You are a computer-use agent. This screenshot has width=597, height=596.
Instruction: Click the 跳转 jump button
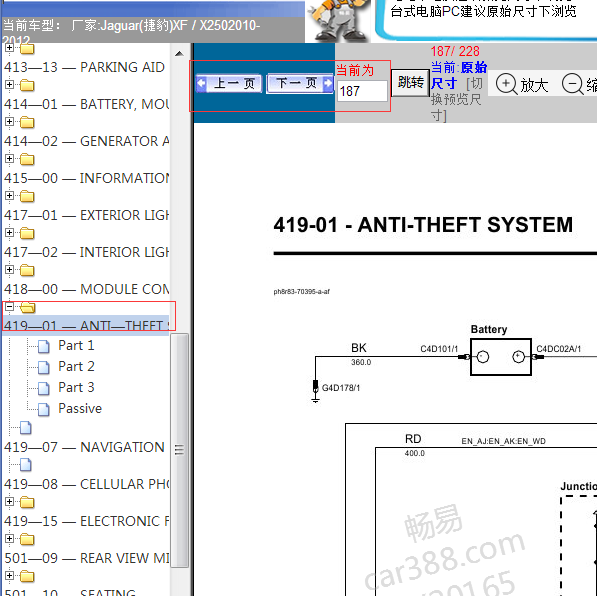coord(410,82)
